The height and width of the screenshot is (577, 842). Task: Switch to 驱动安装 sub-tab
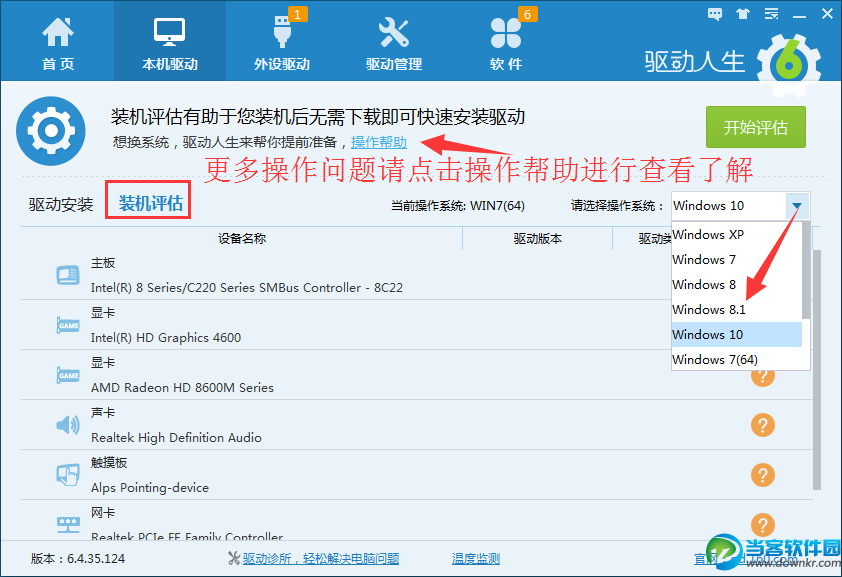click(61, 204)
